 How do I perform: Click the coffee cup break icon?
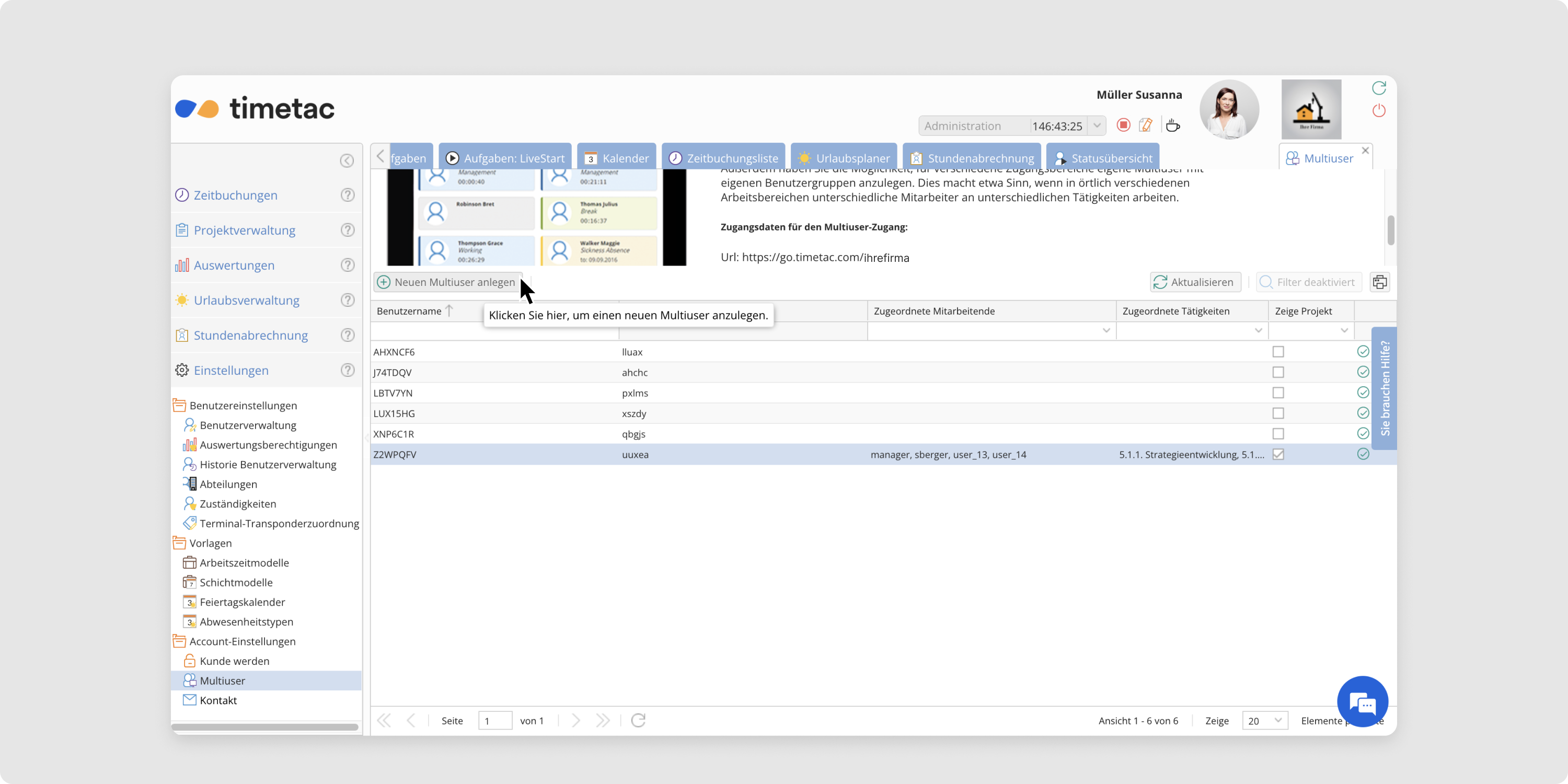pos(1172,125)
